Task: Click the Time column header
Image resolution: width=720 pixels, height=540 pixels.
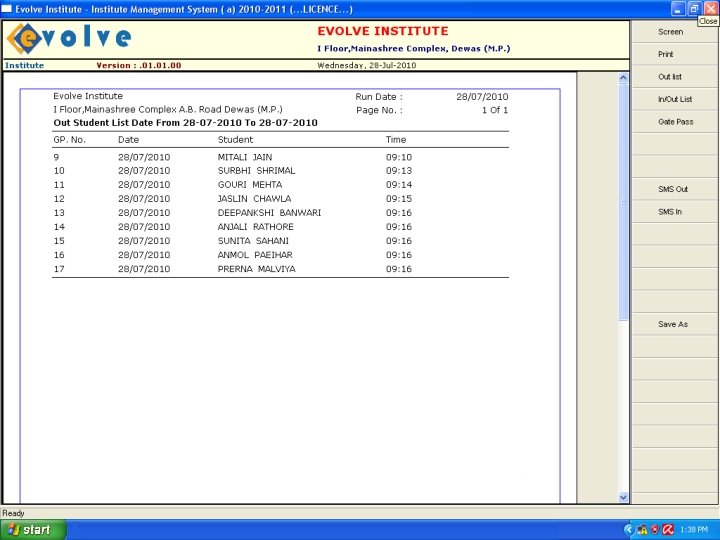Action: (x=396, y=140)
